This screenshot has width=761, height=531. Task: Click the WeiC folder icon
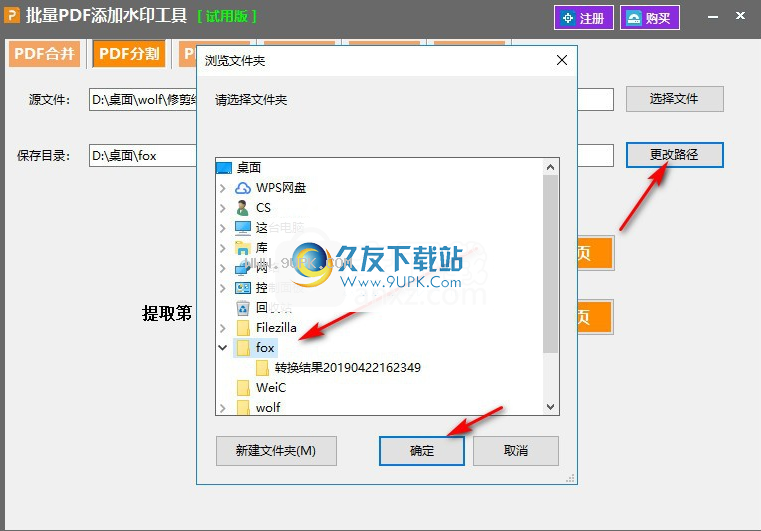pyautogui.click(x=243, y=387)
